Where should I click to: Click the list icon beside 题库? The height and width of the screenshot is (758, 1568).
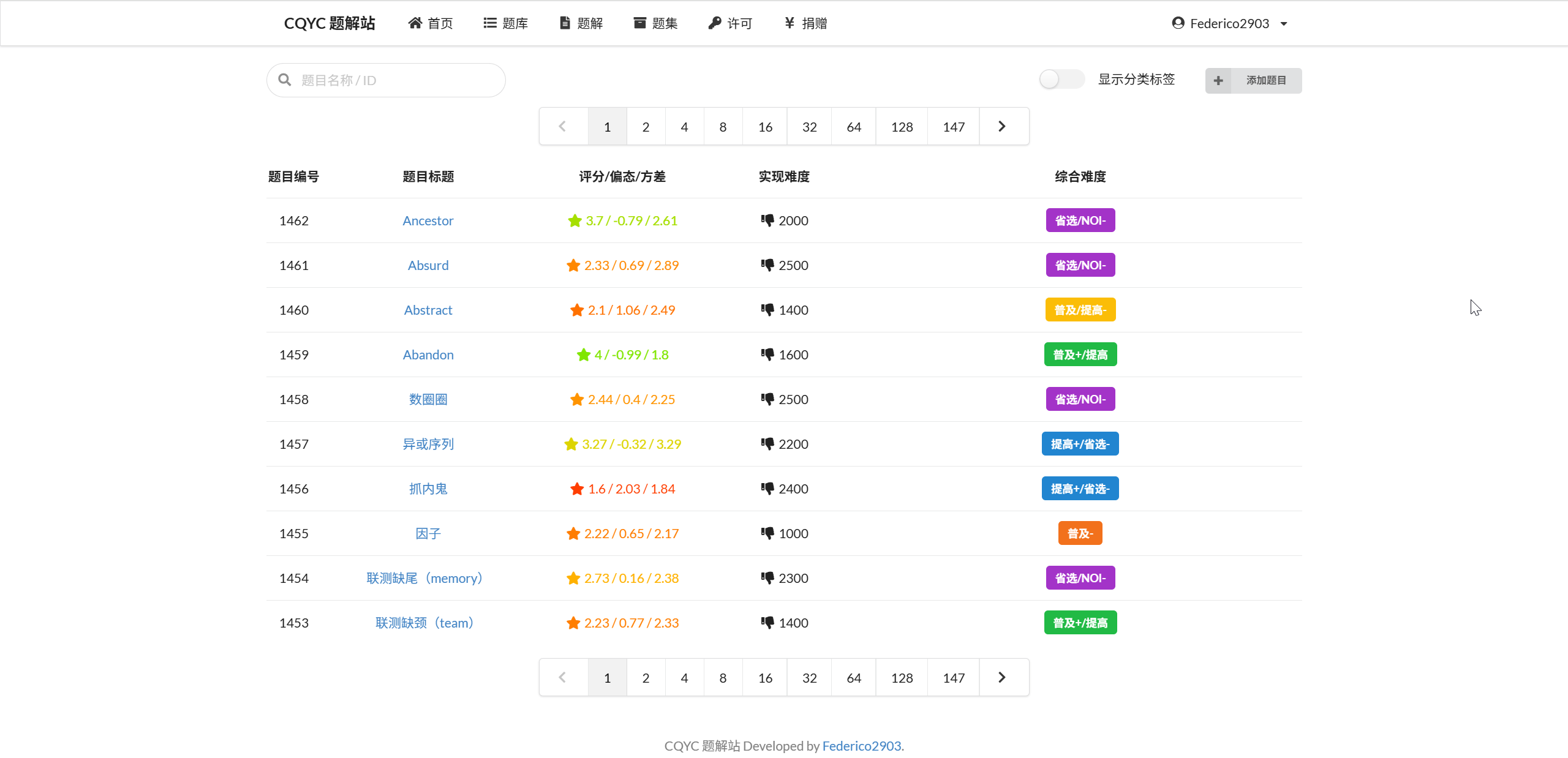[x=489, y=23]
